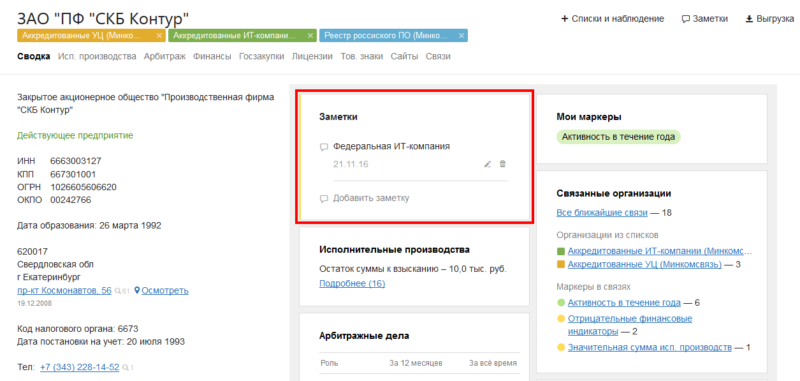800x381 pixels.
Task: Click the note text 'Федеральная ИТ-компания'
Action: 391,146
